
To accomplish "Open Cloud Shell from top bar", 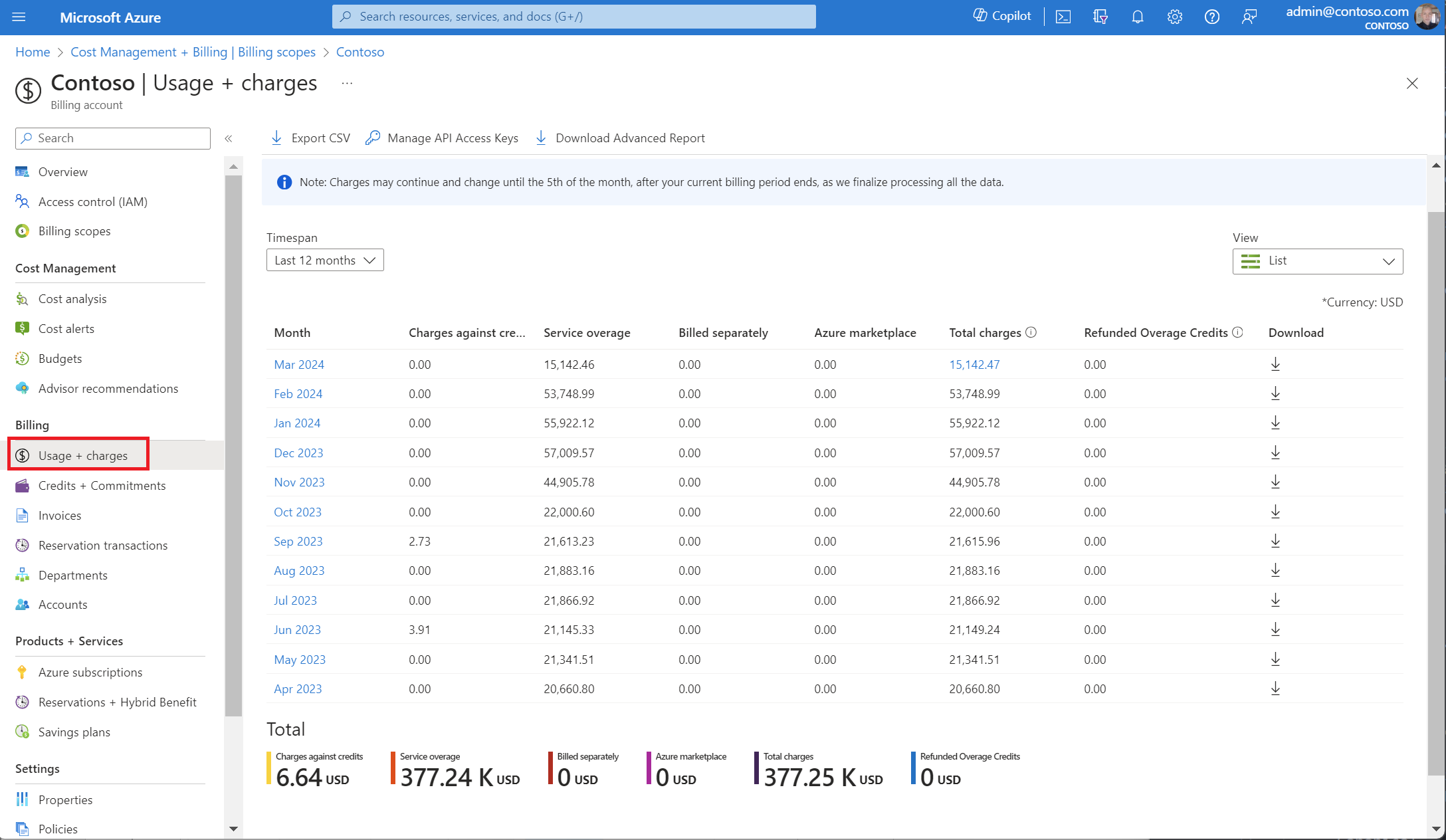I will [x=1063, y=17].
